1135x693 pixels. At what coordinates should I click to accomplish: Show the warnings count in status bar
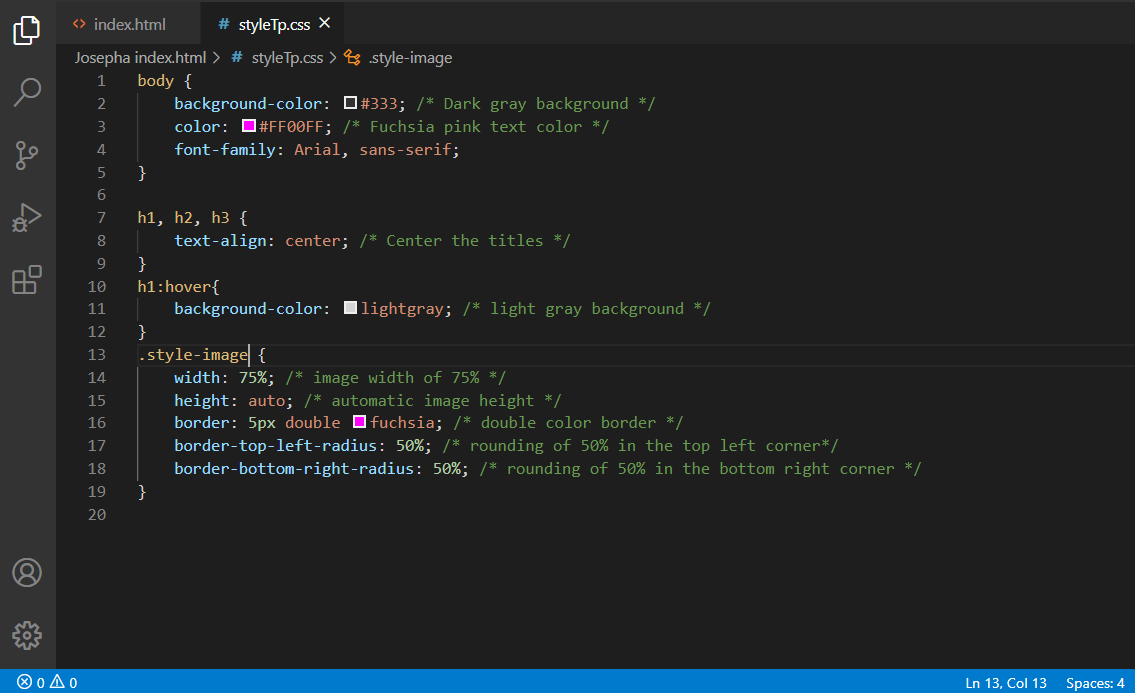[64, 682]
